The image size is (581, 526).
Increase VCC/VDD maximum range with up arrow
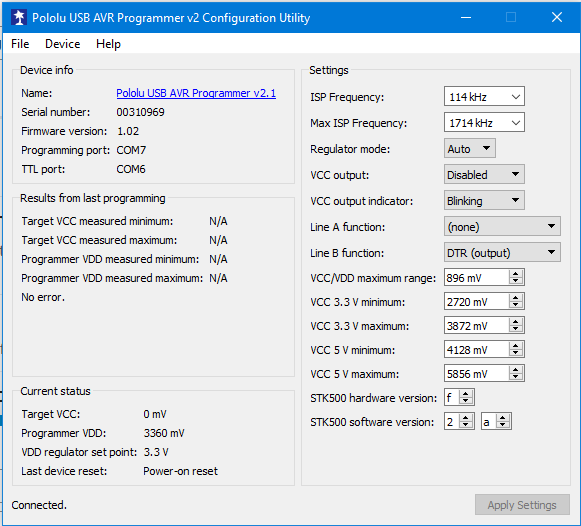pos(516,274)
